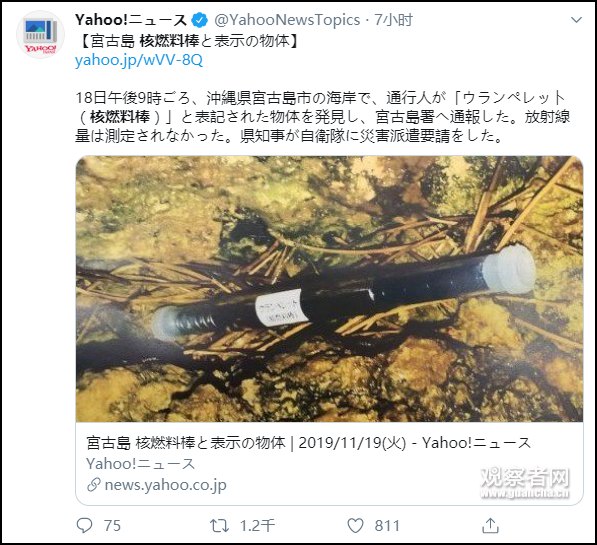The image size is (597, 545).
Task: Open the Yahoo!ニュース account name
Action: (131, 20)
